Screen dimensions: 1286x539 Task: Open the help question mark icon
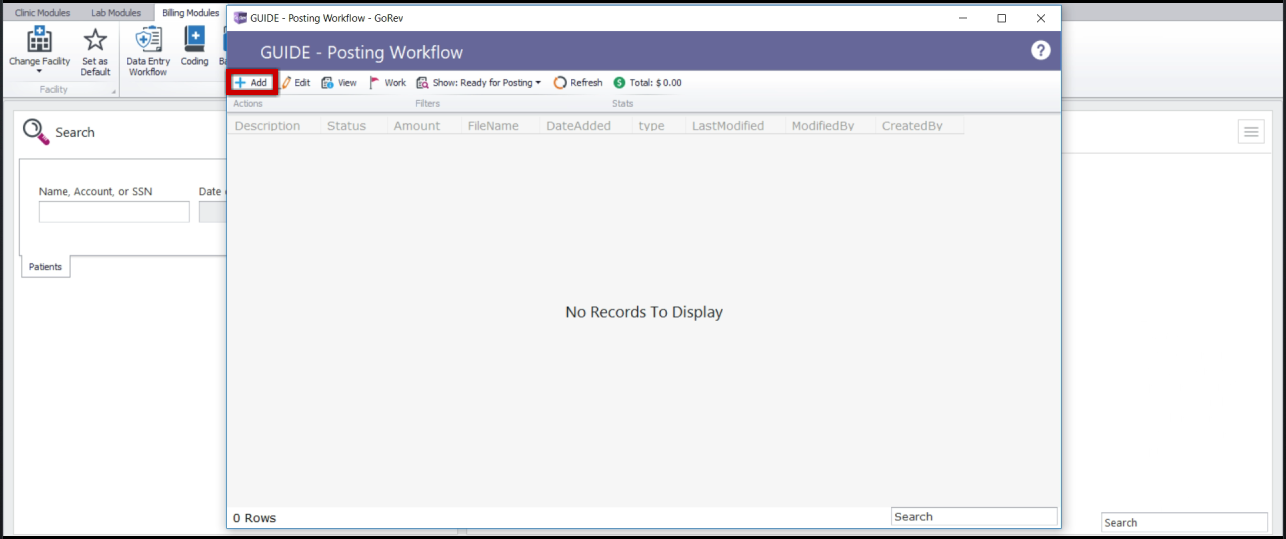click(x=1041, y=50)
